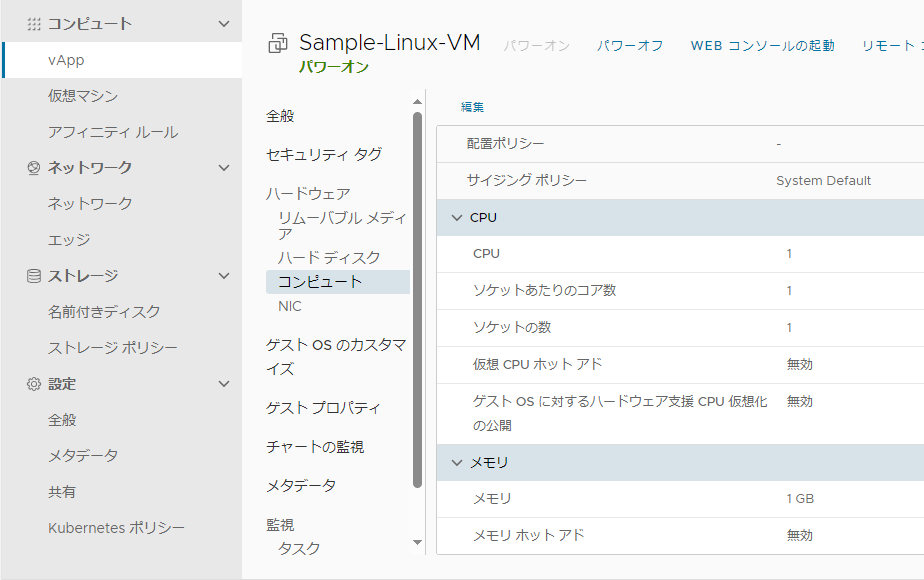Viewport: 924px width, 580px height.
Task: Collapse the 設定 sidebar section
Action: [224, 384]
